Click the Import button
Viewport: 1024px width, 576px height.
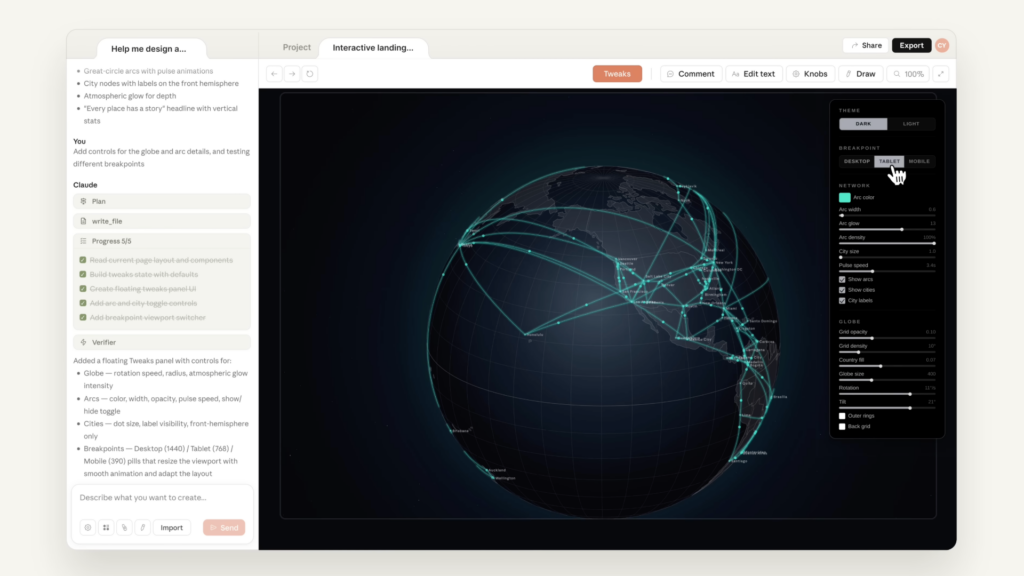click(x=172, y=528)
